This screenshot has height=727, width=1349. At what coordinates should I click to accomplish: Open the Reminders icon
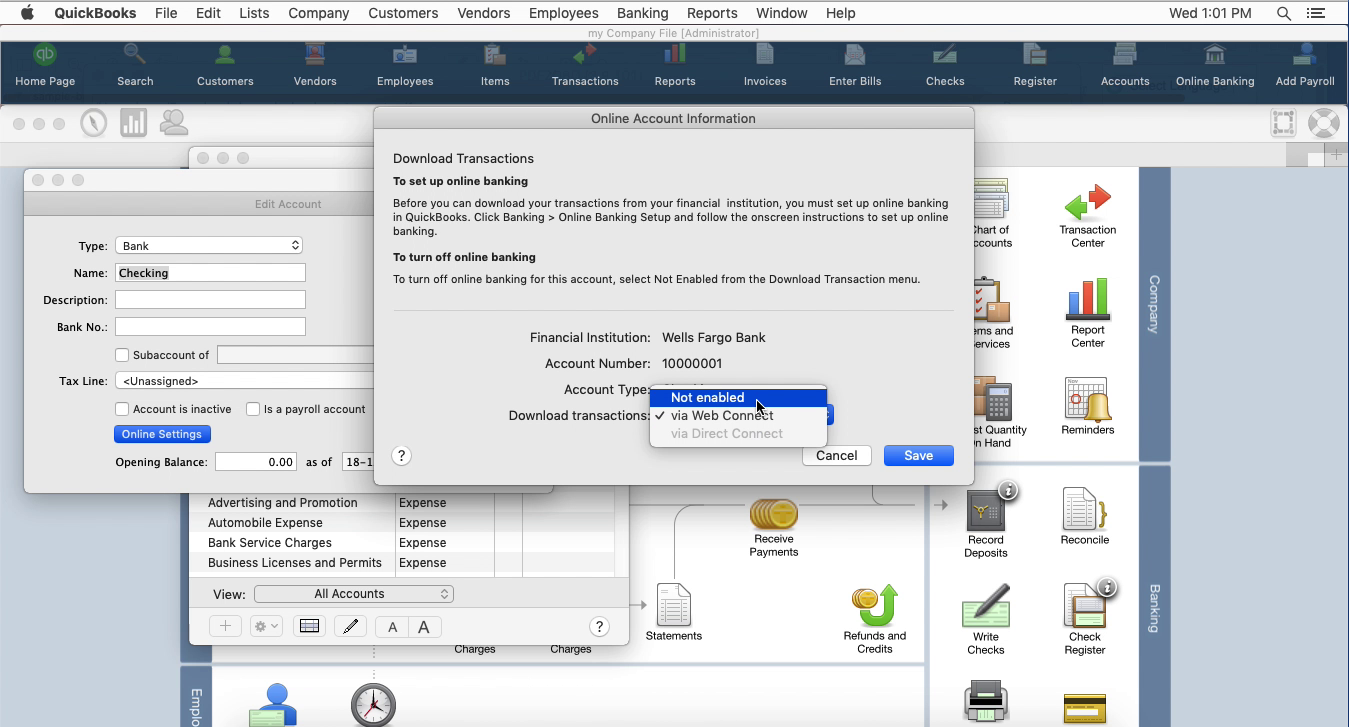tap(1088, 407)
